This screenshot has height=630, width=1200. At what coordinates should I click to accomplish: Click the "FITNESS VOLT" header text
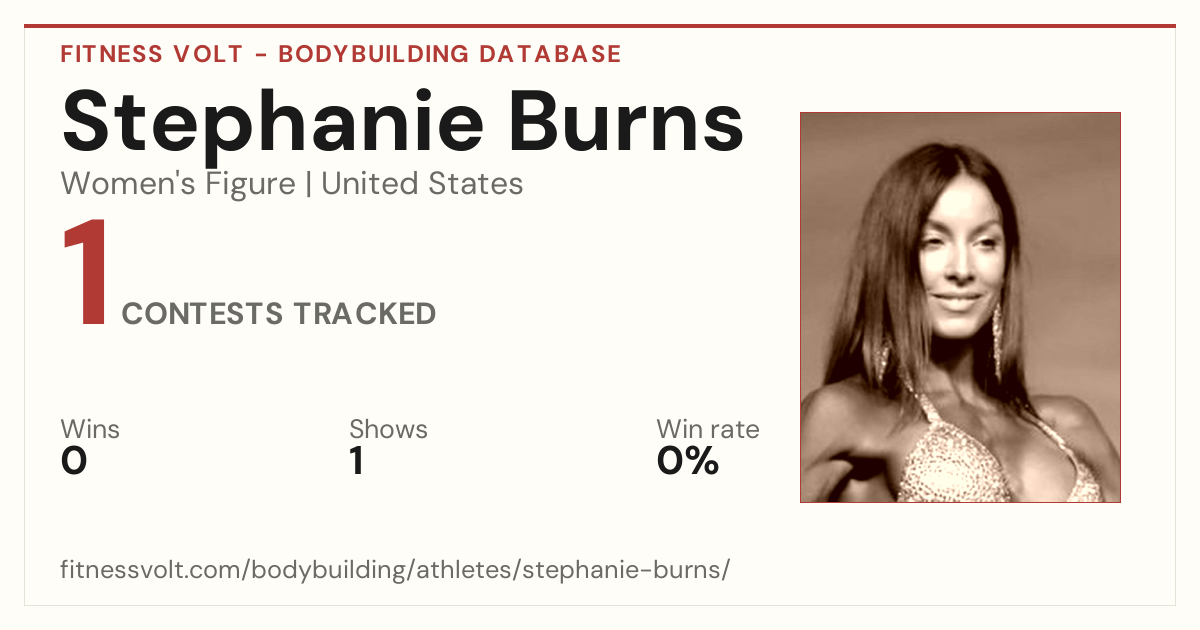[x=151, y=54]
